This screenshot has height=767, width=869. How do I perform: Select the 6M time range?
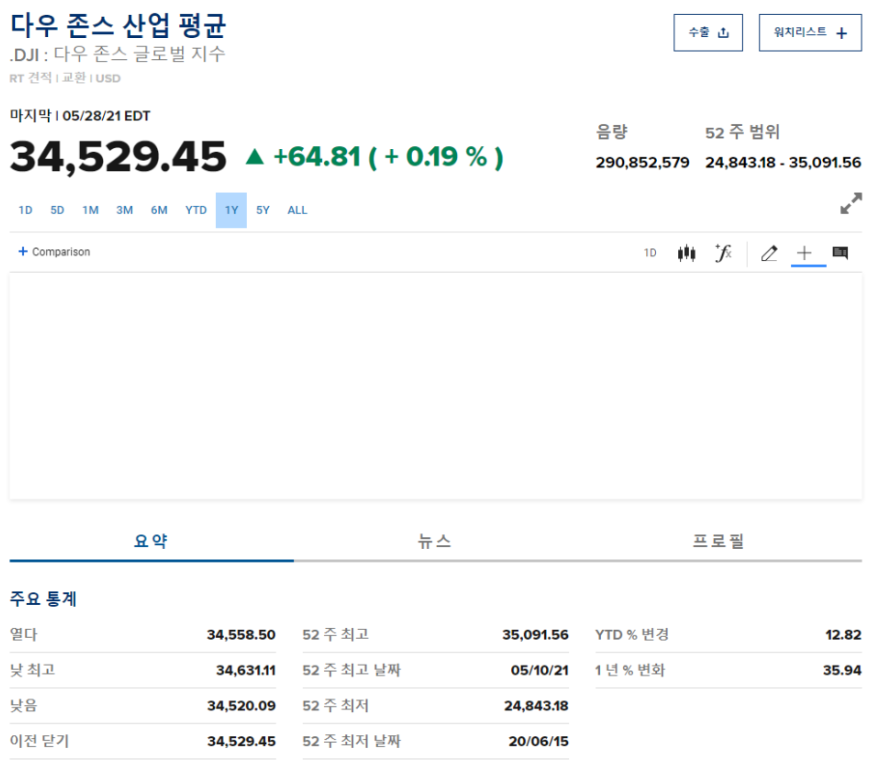click(159, 210)
